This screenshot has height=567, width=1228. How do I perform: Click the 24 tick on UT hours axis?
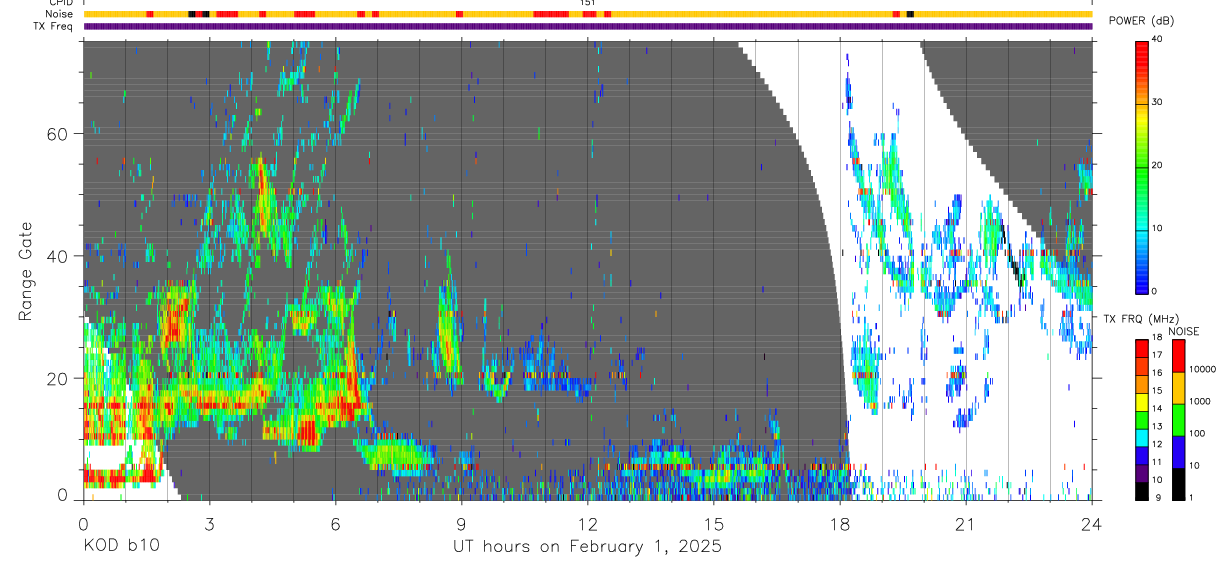pyautogui.click(x=1092, y=523)
